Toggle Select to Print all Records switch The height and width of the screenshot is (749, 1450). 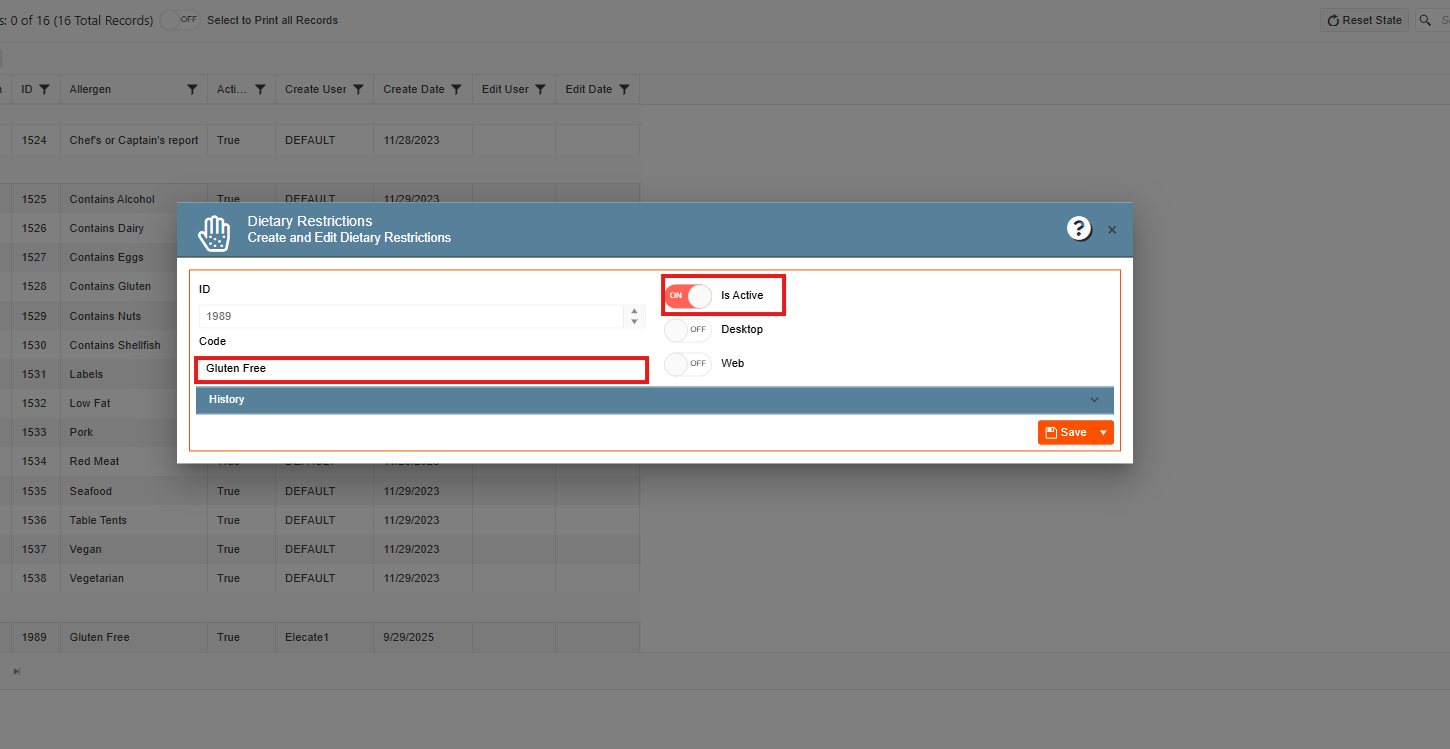[x=180, y=20]
